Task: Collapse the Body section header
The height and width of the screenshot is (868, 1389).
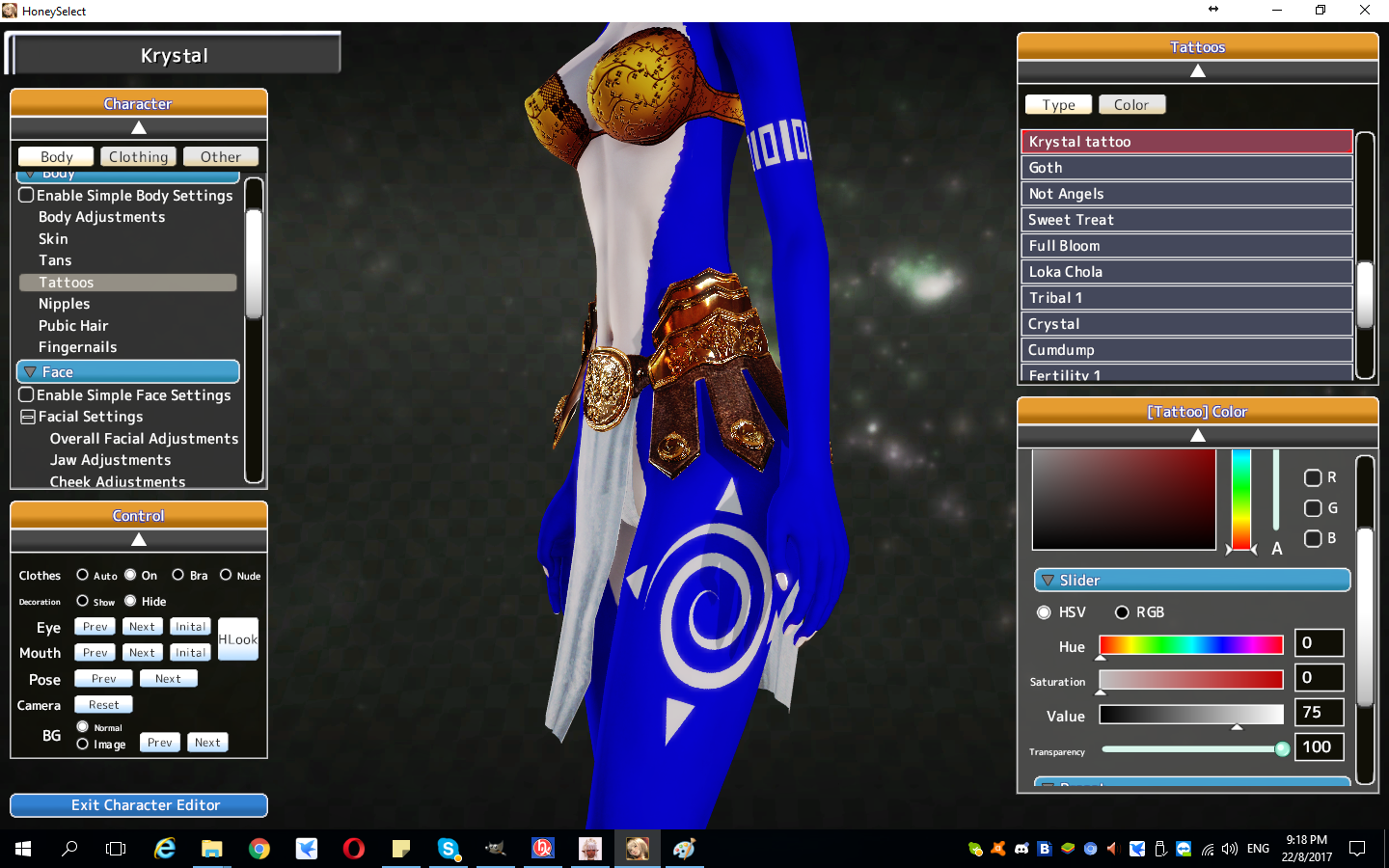Action: point(128,176)
